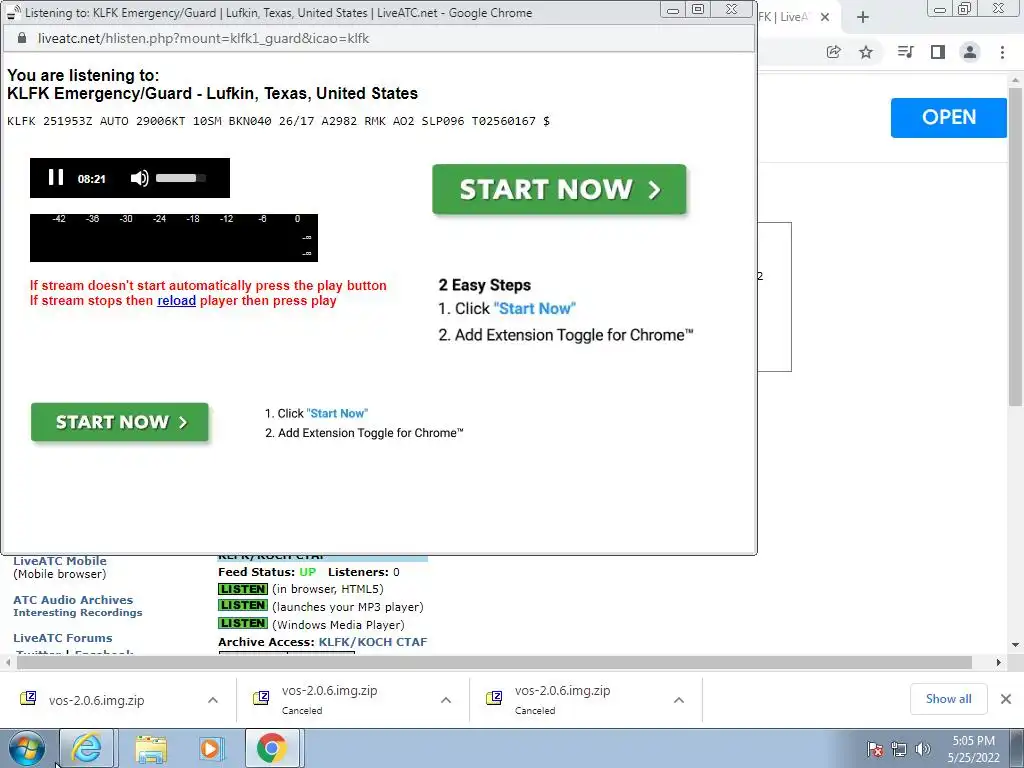
Task: Click LISTEN Windows Media Player button
Action: click(x=243, y=624)
